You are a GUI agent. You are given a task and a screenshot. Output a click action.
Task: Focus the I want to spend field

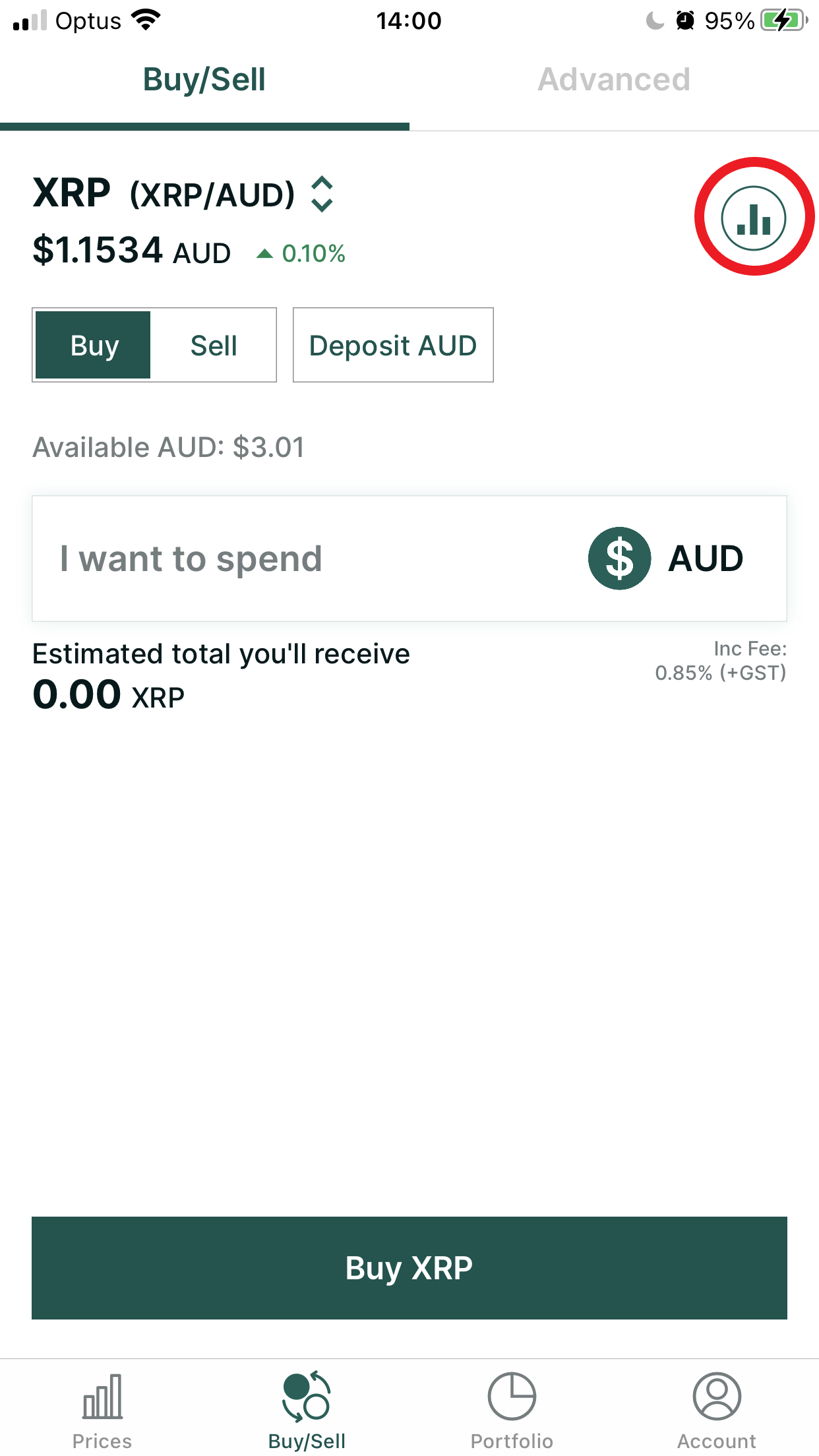click(409, 559)
